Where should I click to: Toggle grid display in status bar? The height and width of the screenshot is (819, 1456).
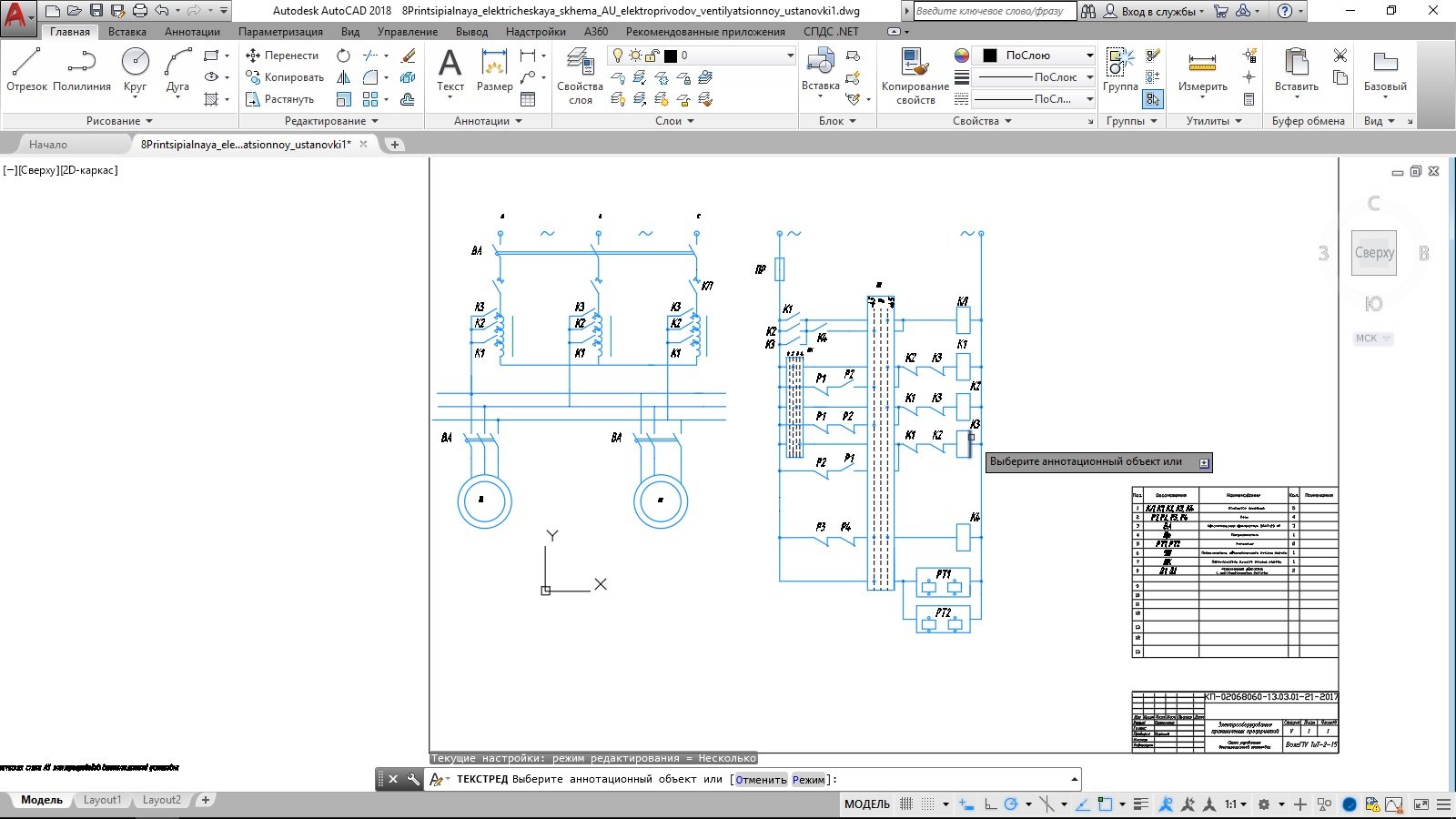tap(906, 804)
